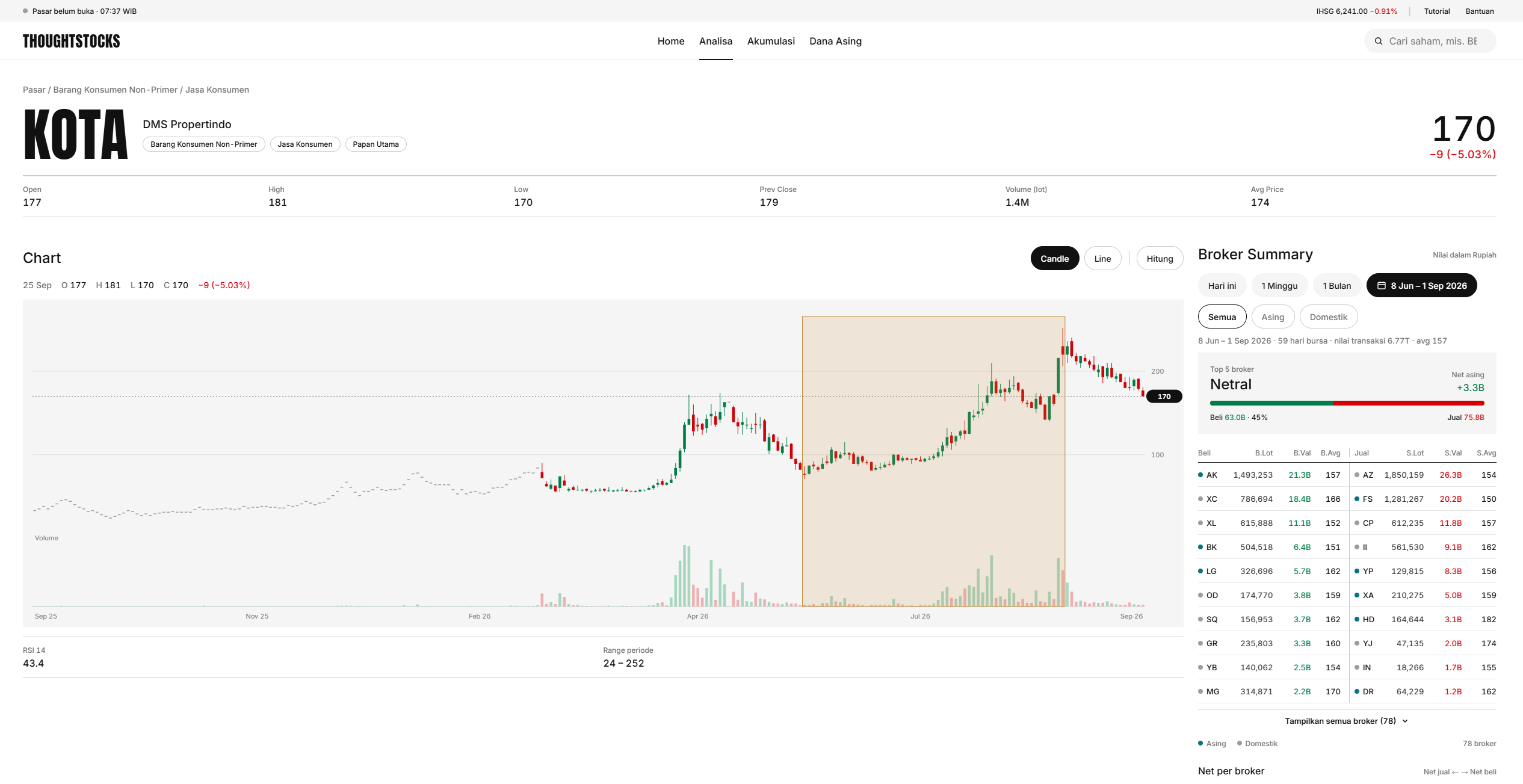Click buyer MG value 2.2B
Viewport: 1523px width, 784px height.
(1302, 692)
